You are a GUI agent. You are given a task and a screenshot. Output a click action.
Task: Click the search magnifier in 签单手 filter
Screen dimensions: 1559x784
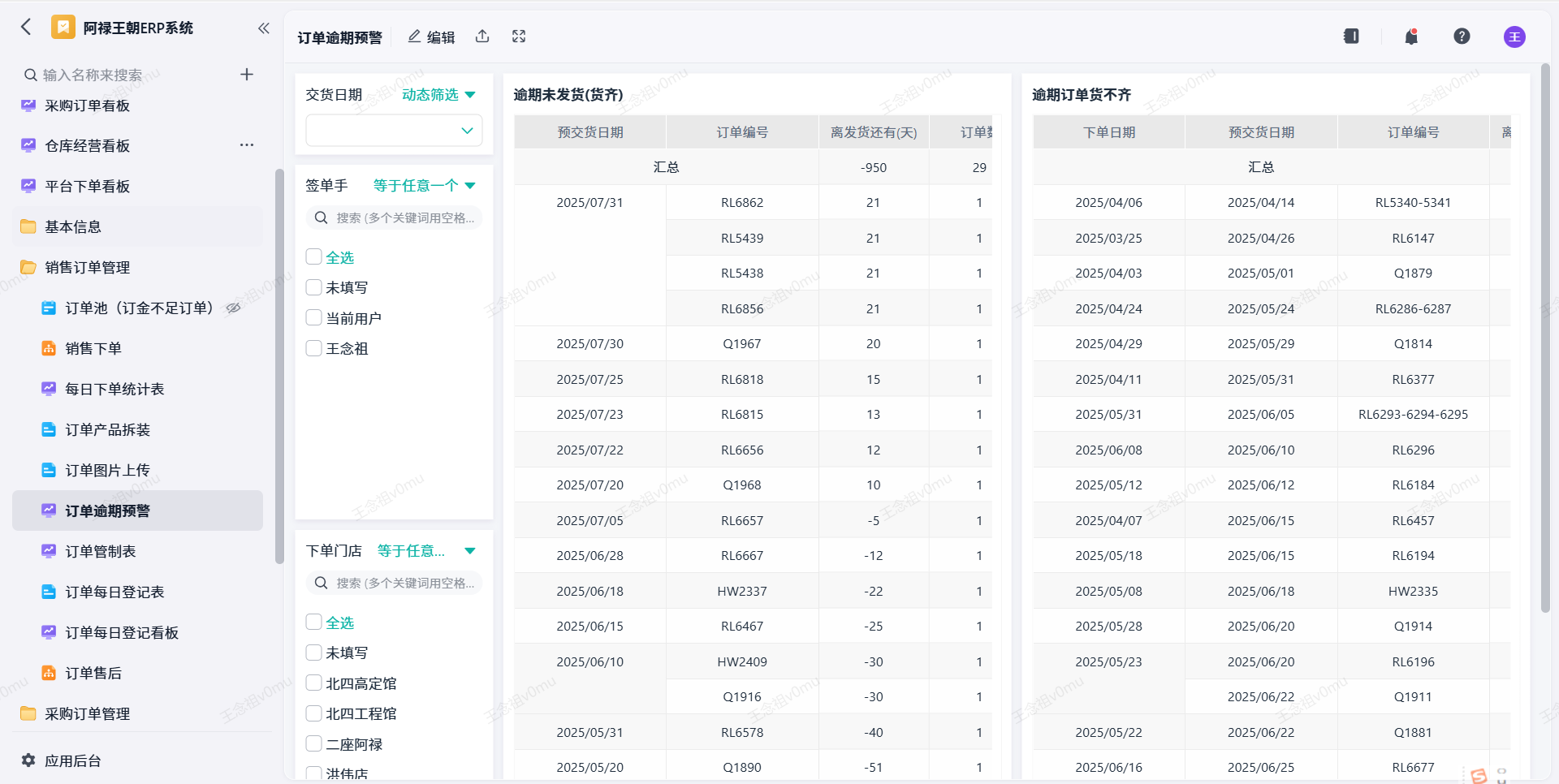(321, 218)
